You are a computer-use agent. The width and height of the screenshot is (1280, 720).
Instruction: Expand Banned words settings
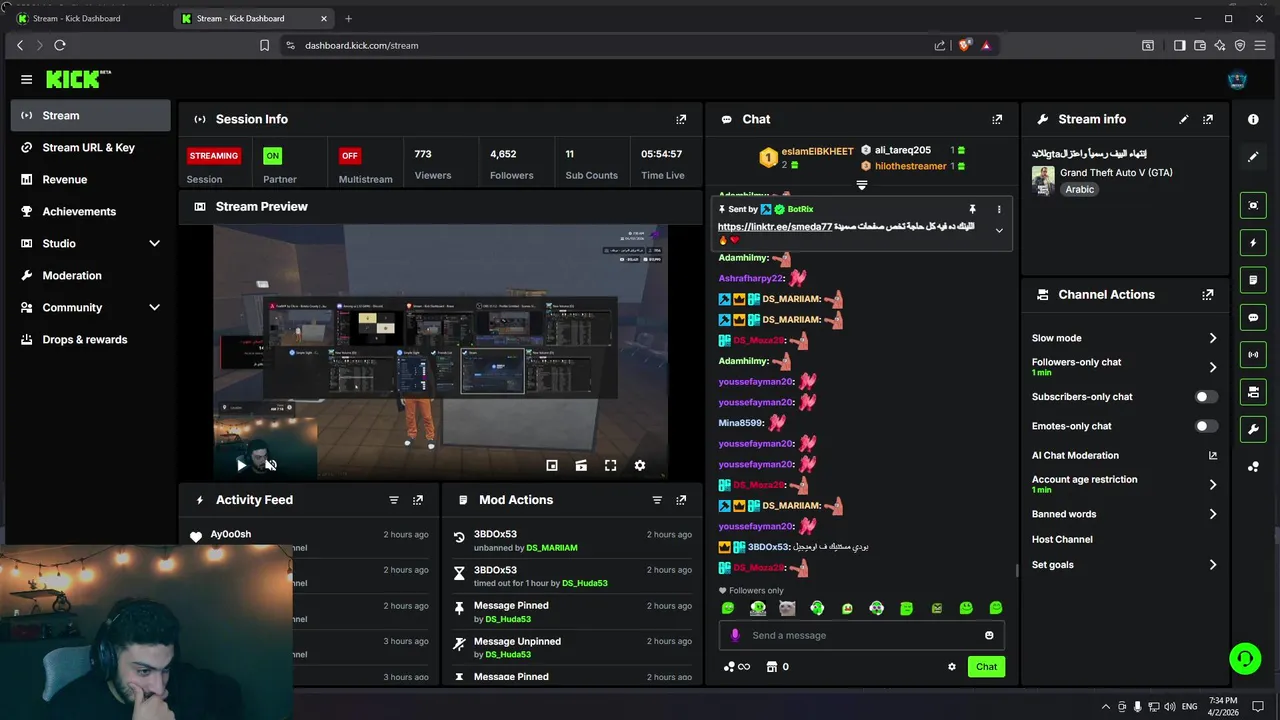pyautogui.click(x=1213, y=514)
